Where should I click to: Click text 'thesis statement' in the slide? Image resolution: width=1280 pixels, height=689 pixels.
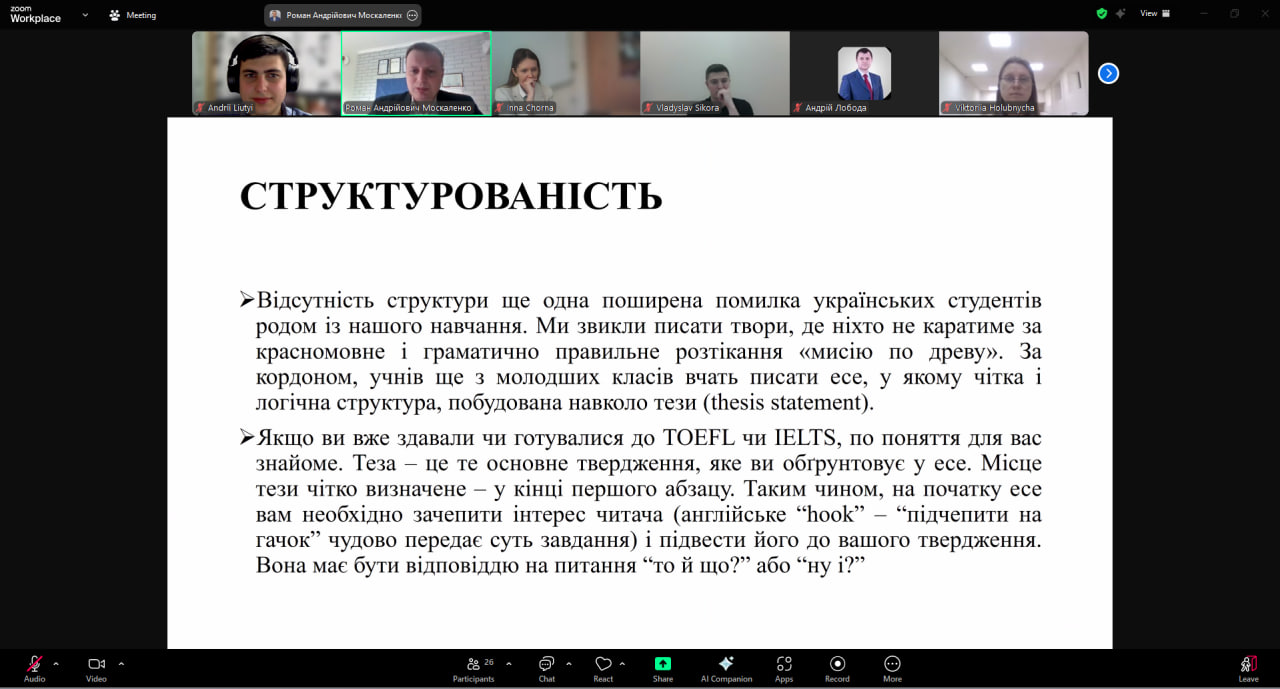point(786,404)
